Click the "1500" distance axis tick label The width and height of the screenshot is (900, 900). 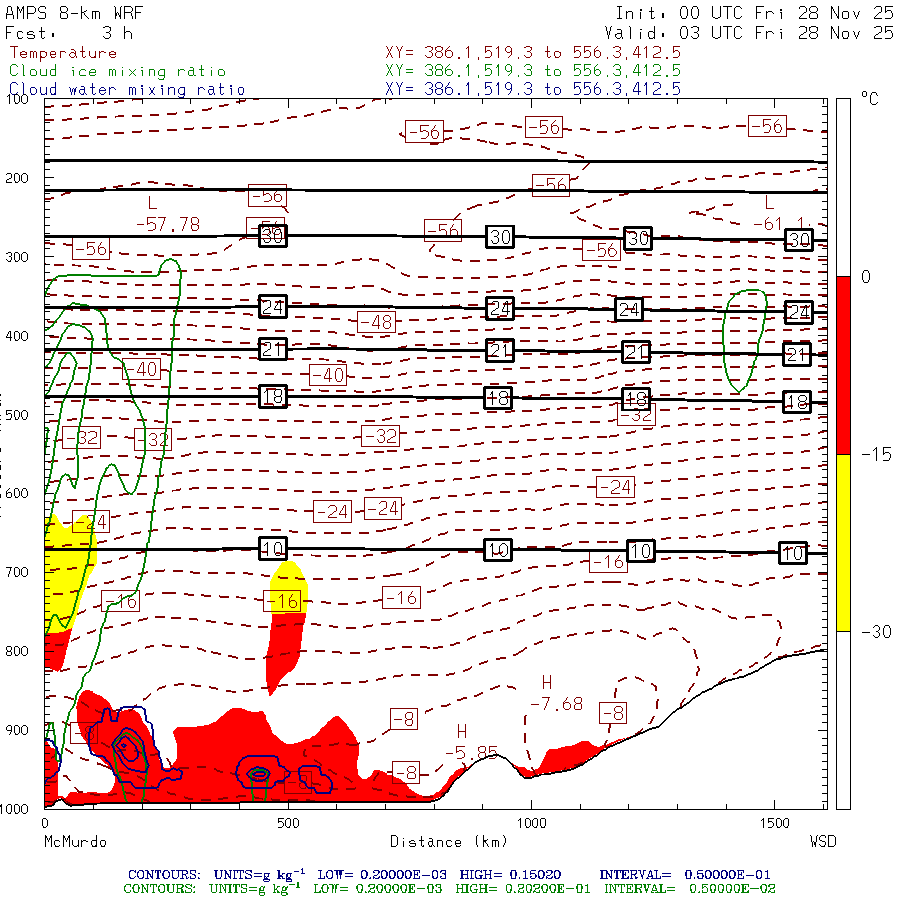775,823
